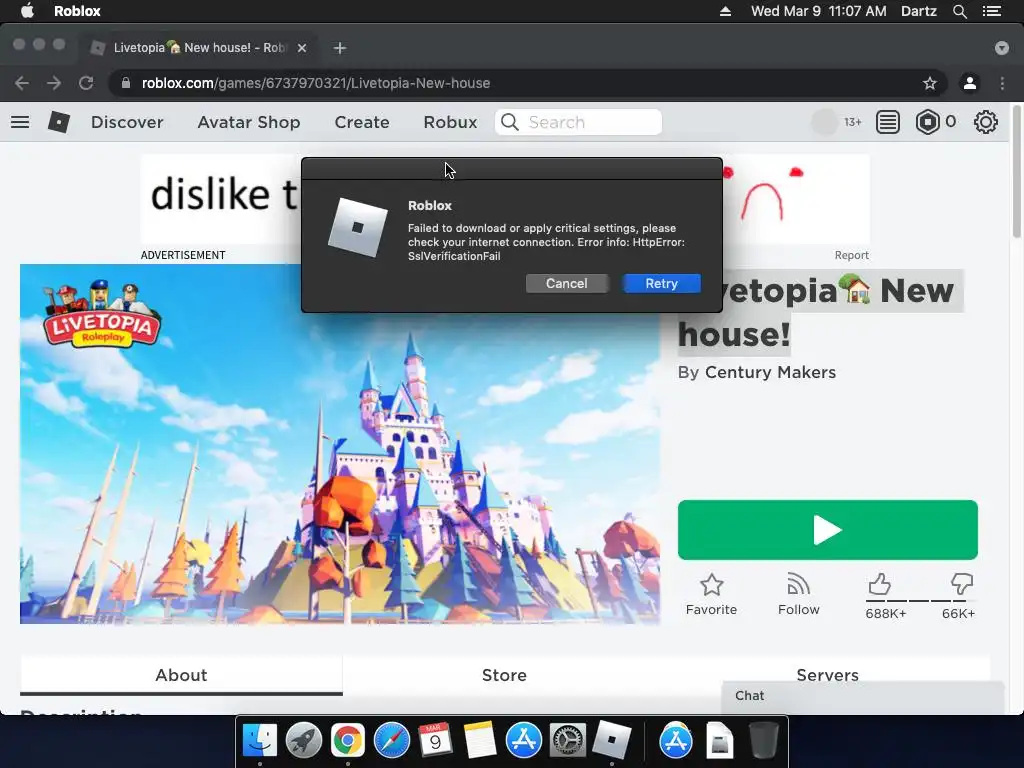Open System Preferences from the Dock
This screenshot has width=1024, height=768.
568,741
